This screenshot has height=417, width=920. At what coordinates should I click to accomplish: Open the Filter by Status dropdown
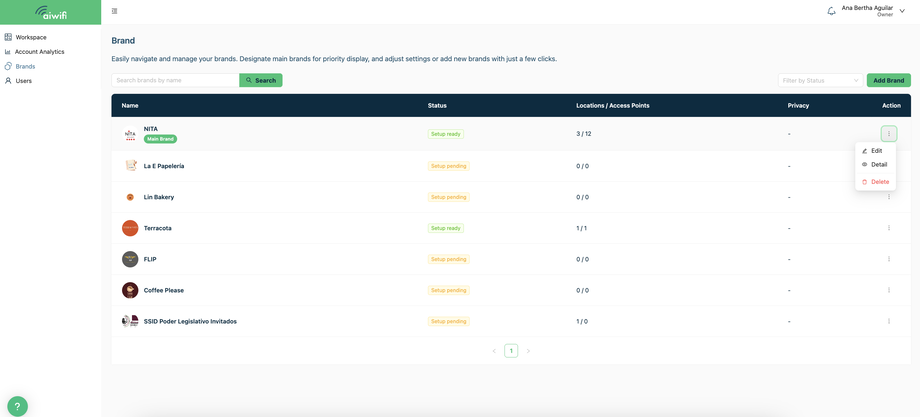point(820,80)
